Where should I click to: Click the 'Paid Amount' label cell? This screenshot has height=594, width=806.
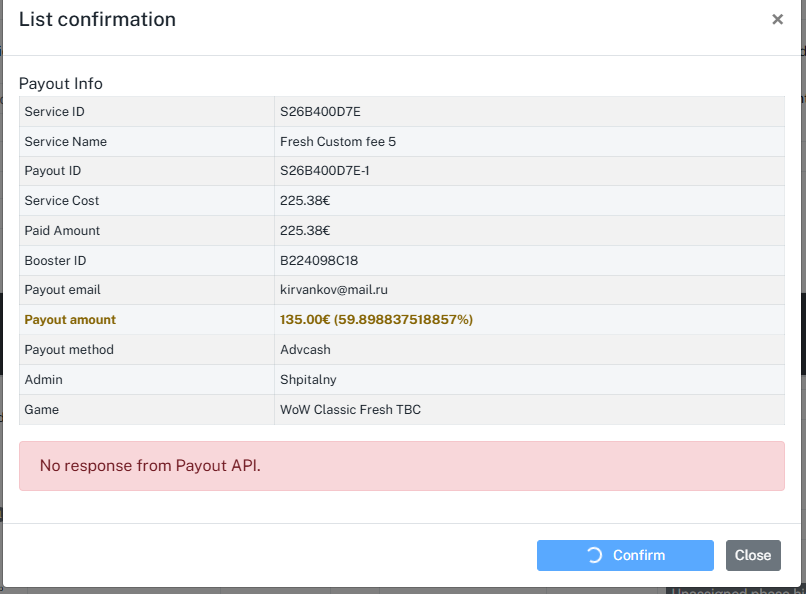click(147, 230)
